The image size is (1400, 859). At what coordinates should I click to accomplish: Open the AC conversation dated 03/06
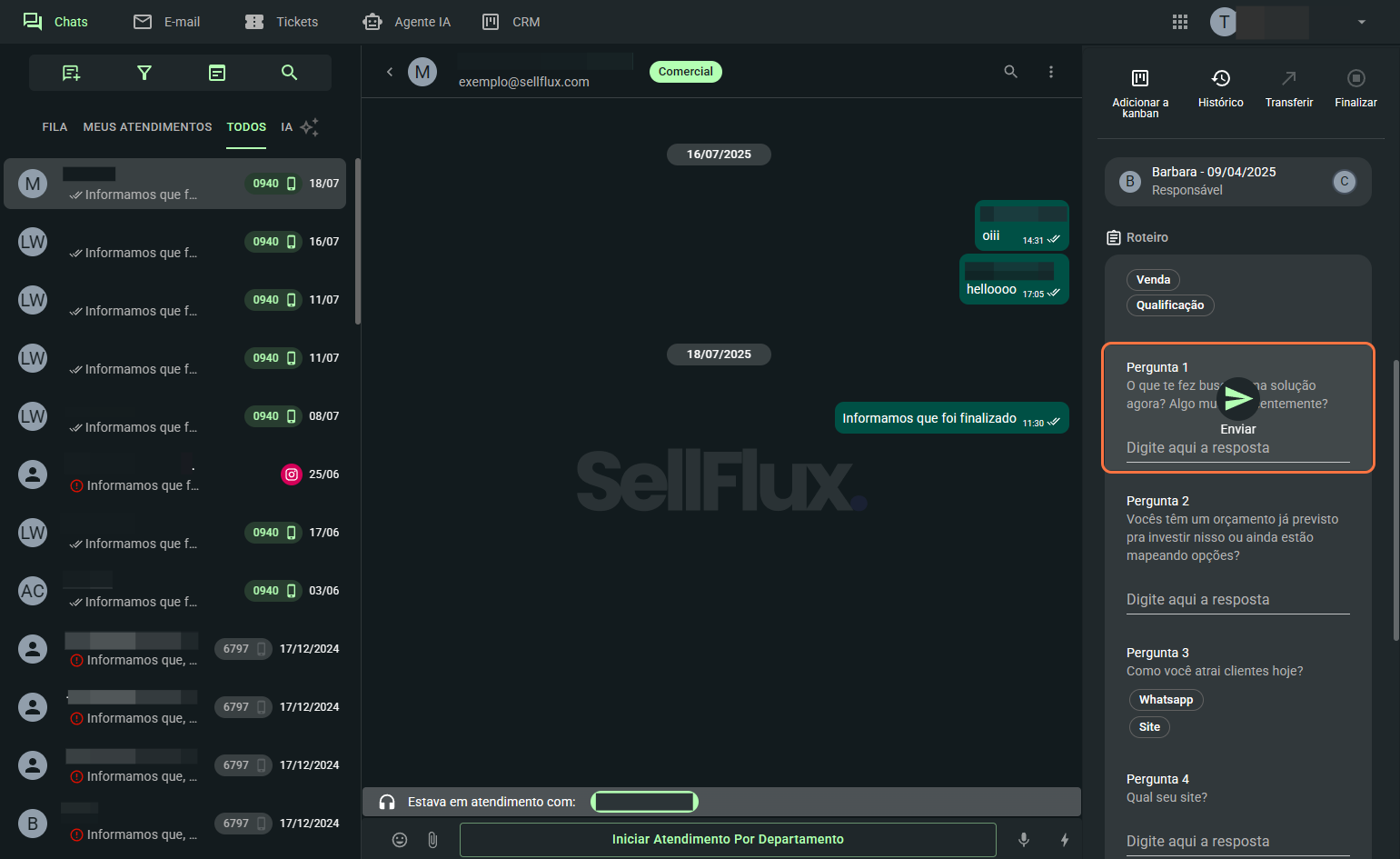(x=175, y=591)
